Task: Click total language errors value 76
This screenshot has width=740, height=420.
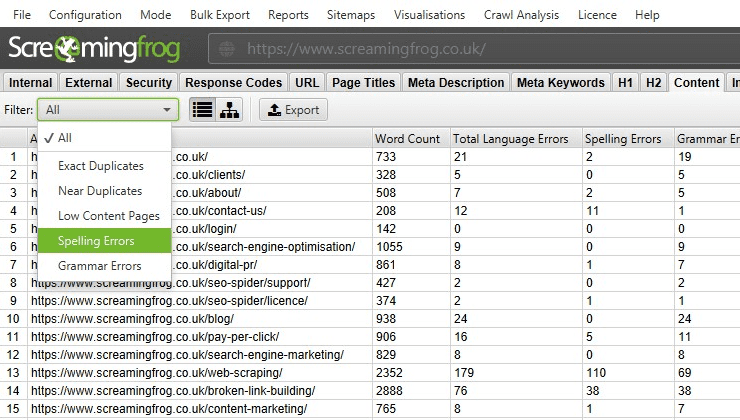Action: (x=461, y=391)
